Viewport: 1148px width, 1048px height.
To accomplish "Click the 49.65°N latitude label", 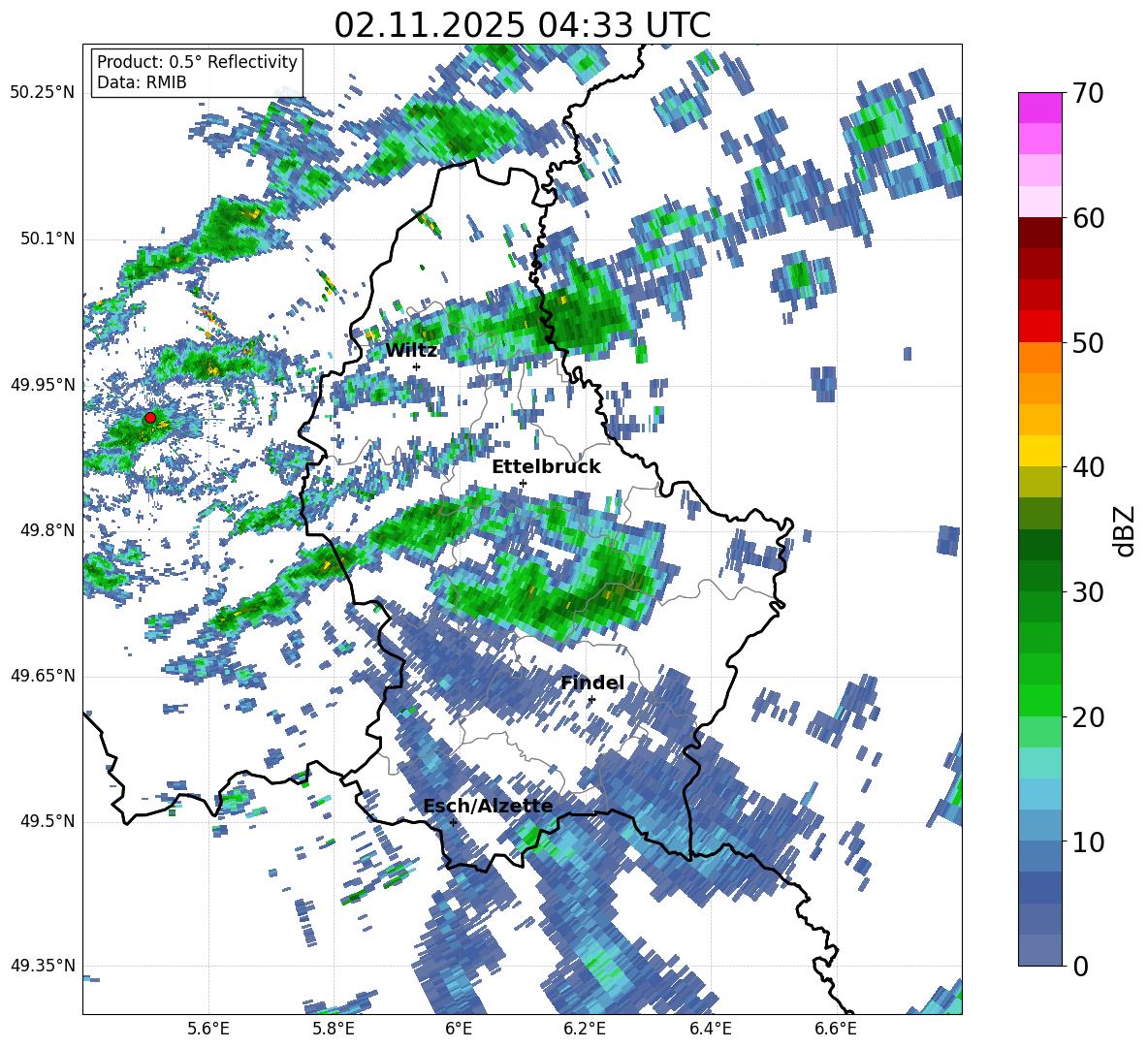I will tap(44, 676).
